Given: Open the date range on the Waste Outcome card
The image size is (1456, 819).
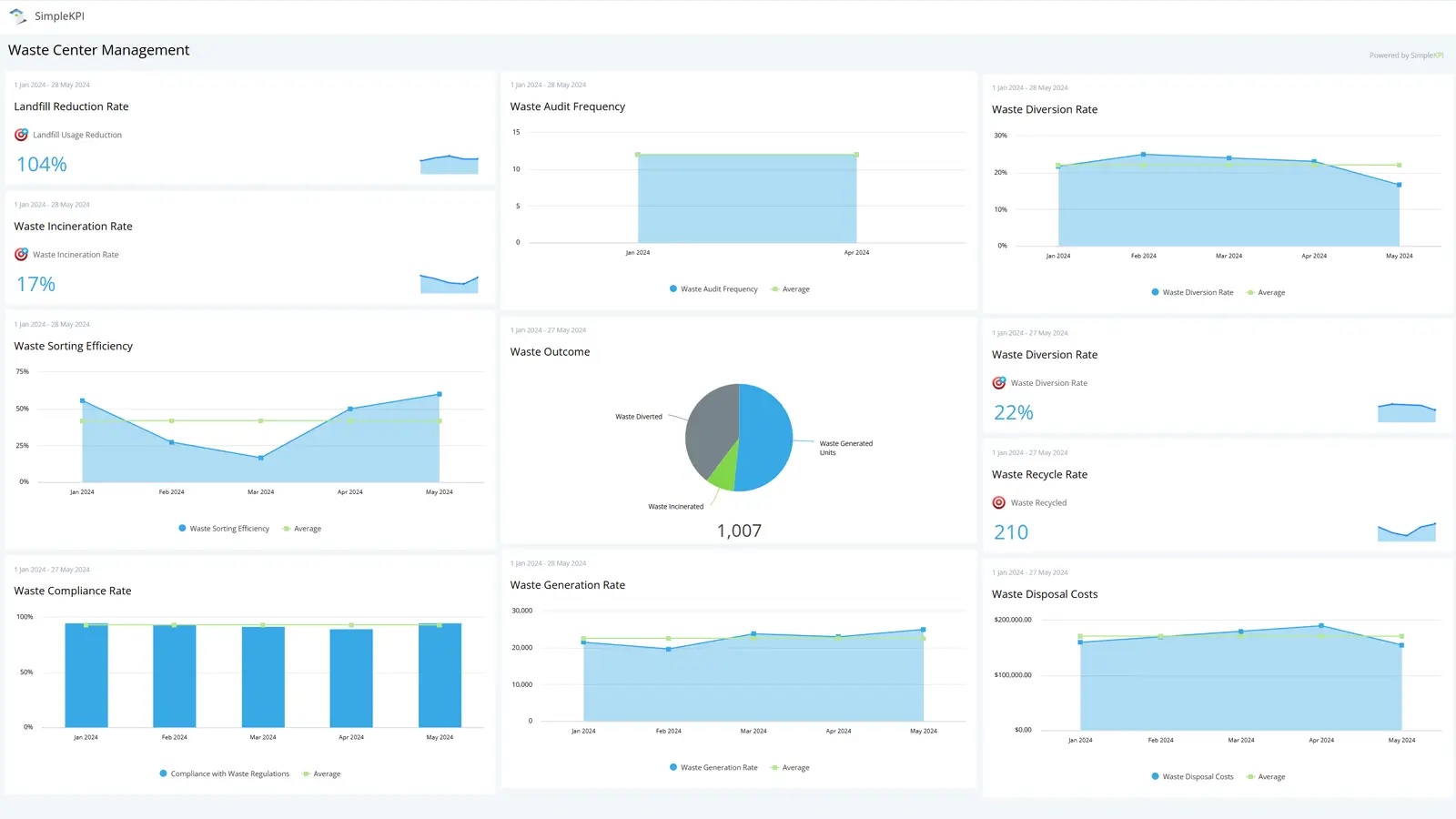Looking at the screenshot, I should (547, 329).
